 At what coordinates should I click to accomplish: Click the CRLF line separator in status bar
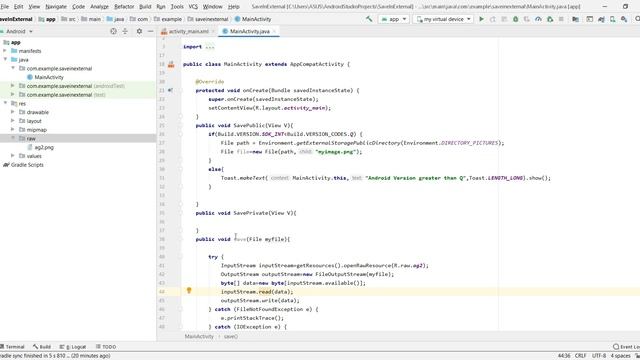(580, 356)
